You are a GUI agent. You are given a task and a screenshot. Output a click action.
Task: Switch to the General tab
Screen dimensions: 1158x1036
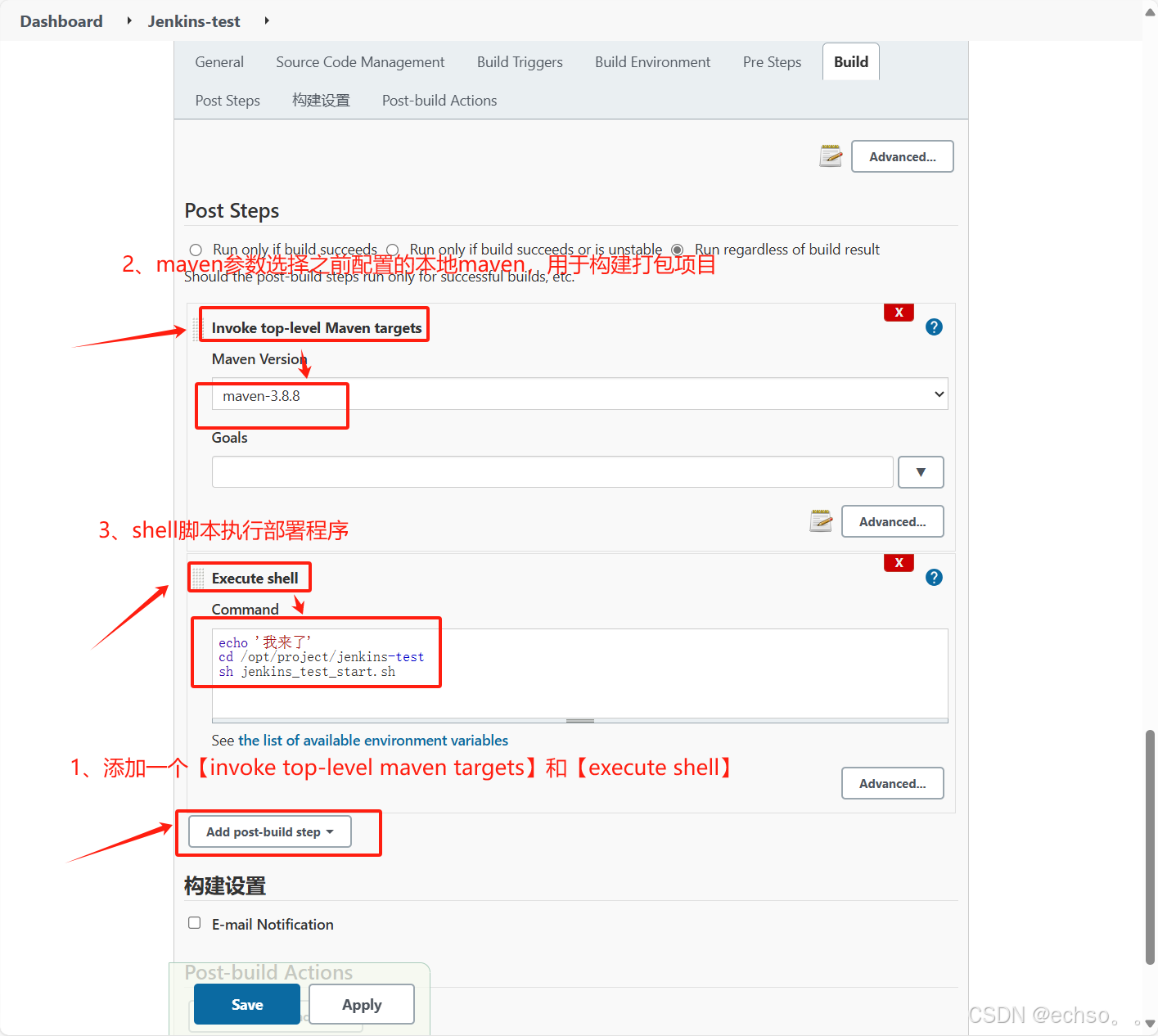[x=219, y=62]
